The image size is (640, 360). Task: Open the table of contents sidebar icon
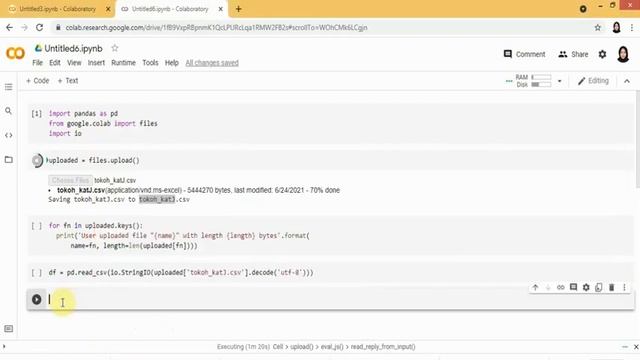[x=9, y=87]
